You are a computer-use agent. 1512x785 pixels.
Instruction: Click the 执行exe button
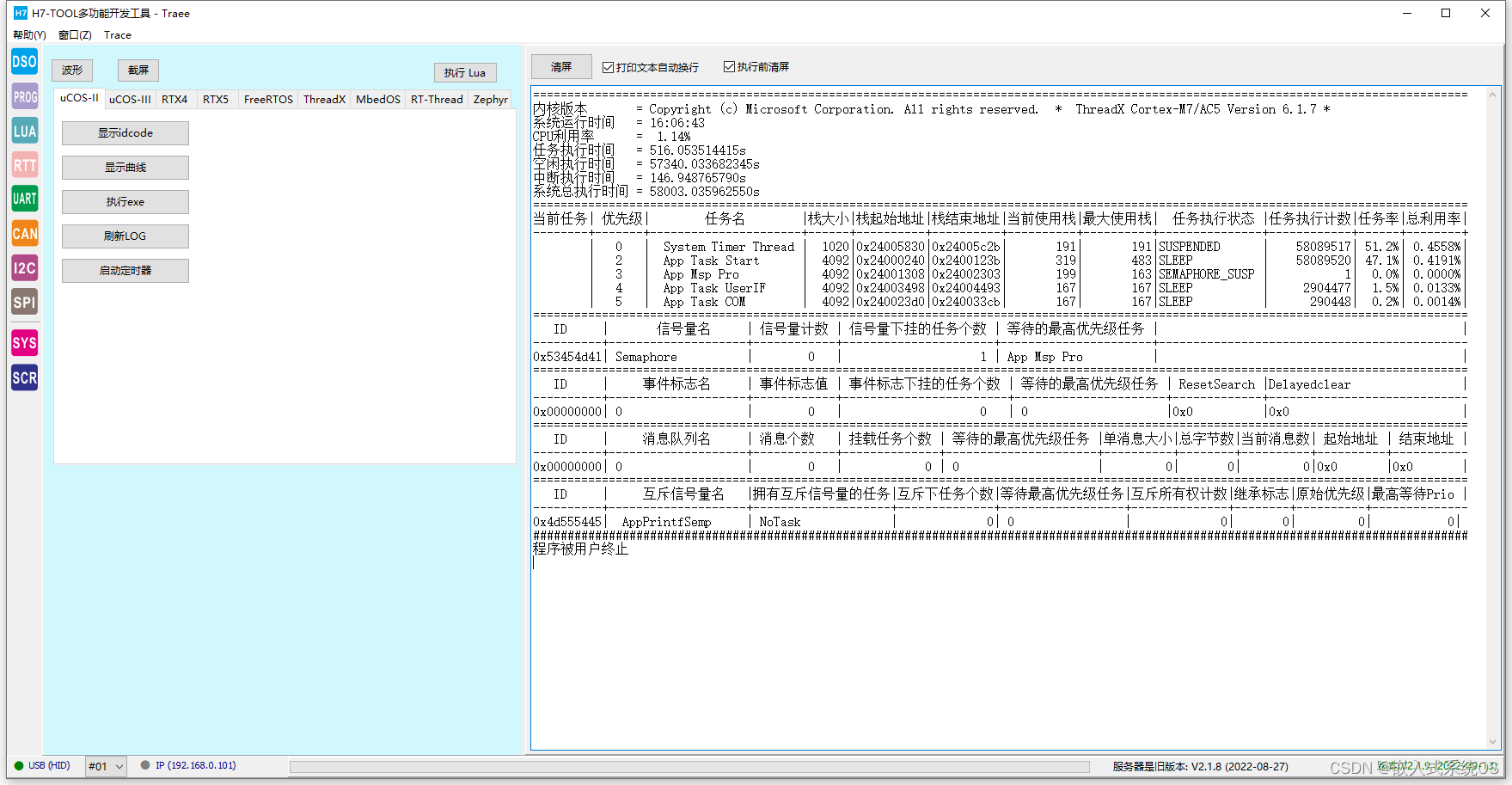point(125,202)
